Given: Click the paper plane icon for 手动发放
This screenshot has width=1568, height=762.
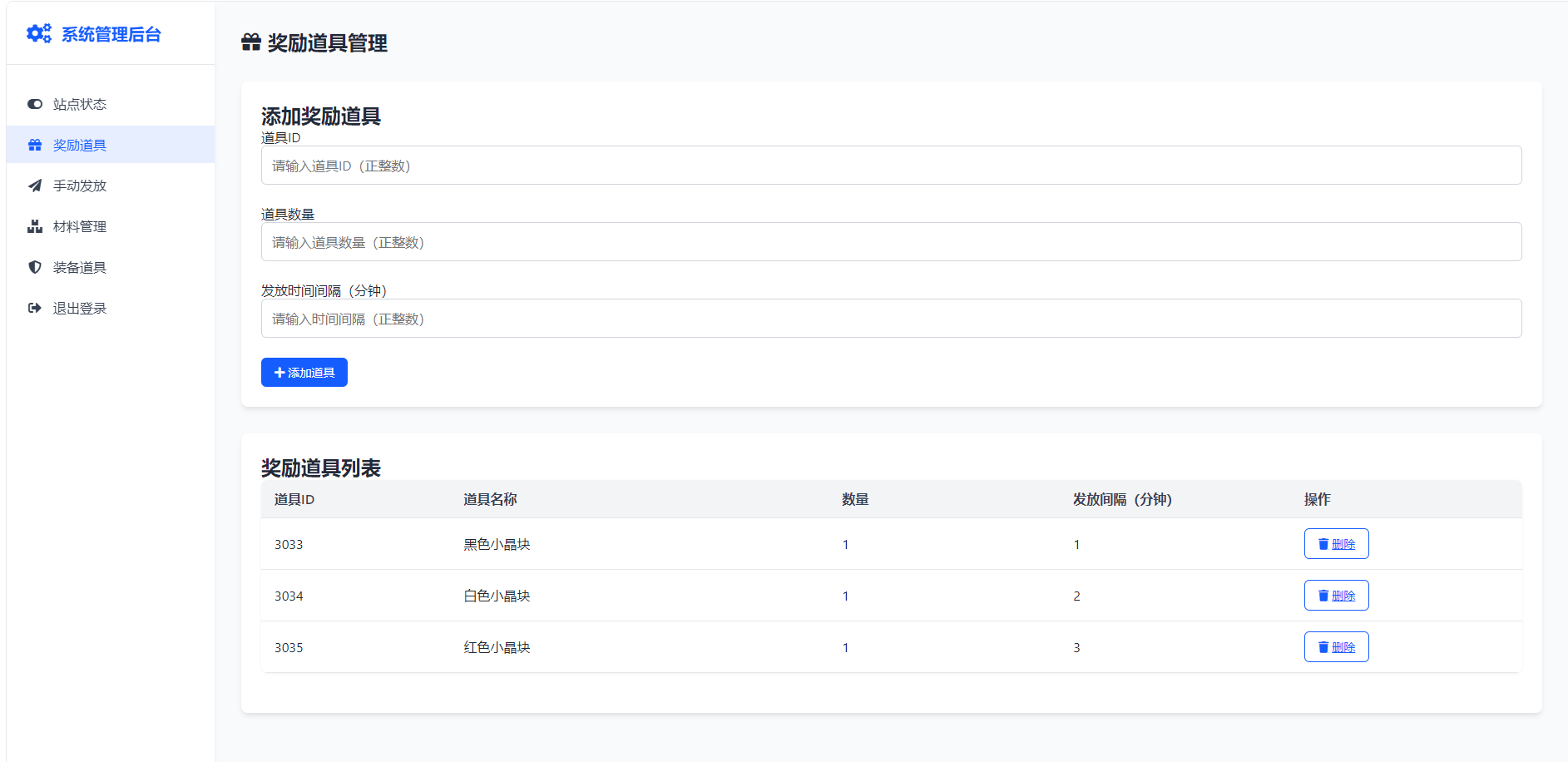Looking at the screenshot, I should tap(35, 186).
